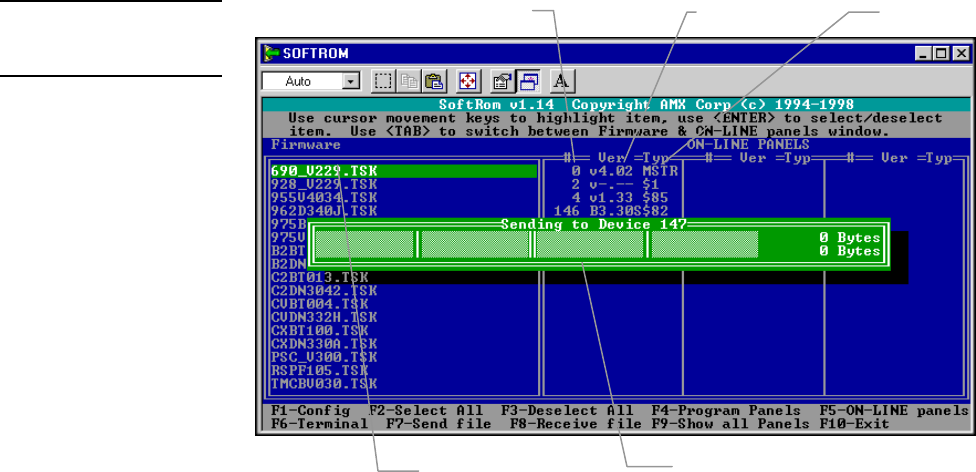Open the Properties toolbar icon
Viewport: 976px width, 472px height.
500,81
